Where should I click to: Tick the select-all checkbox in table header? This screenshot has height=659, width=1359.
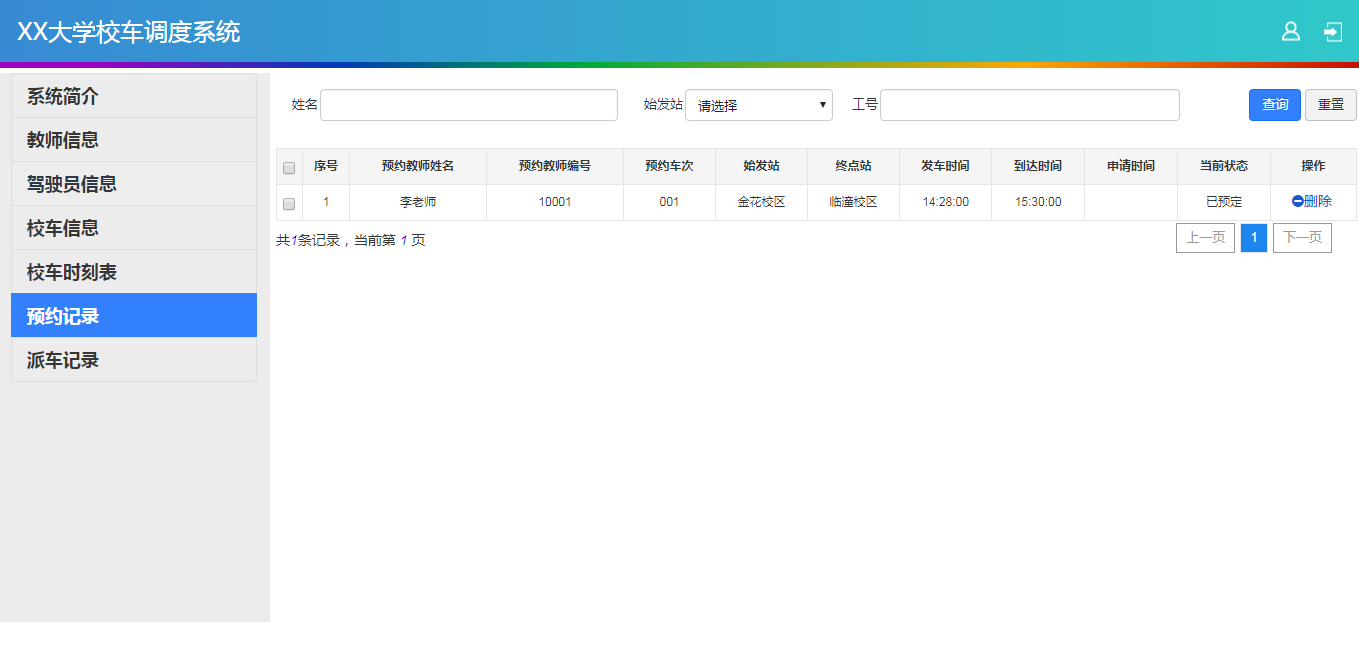pyautogui.click(x=289, y=167)
